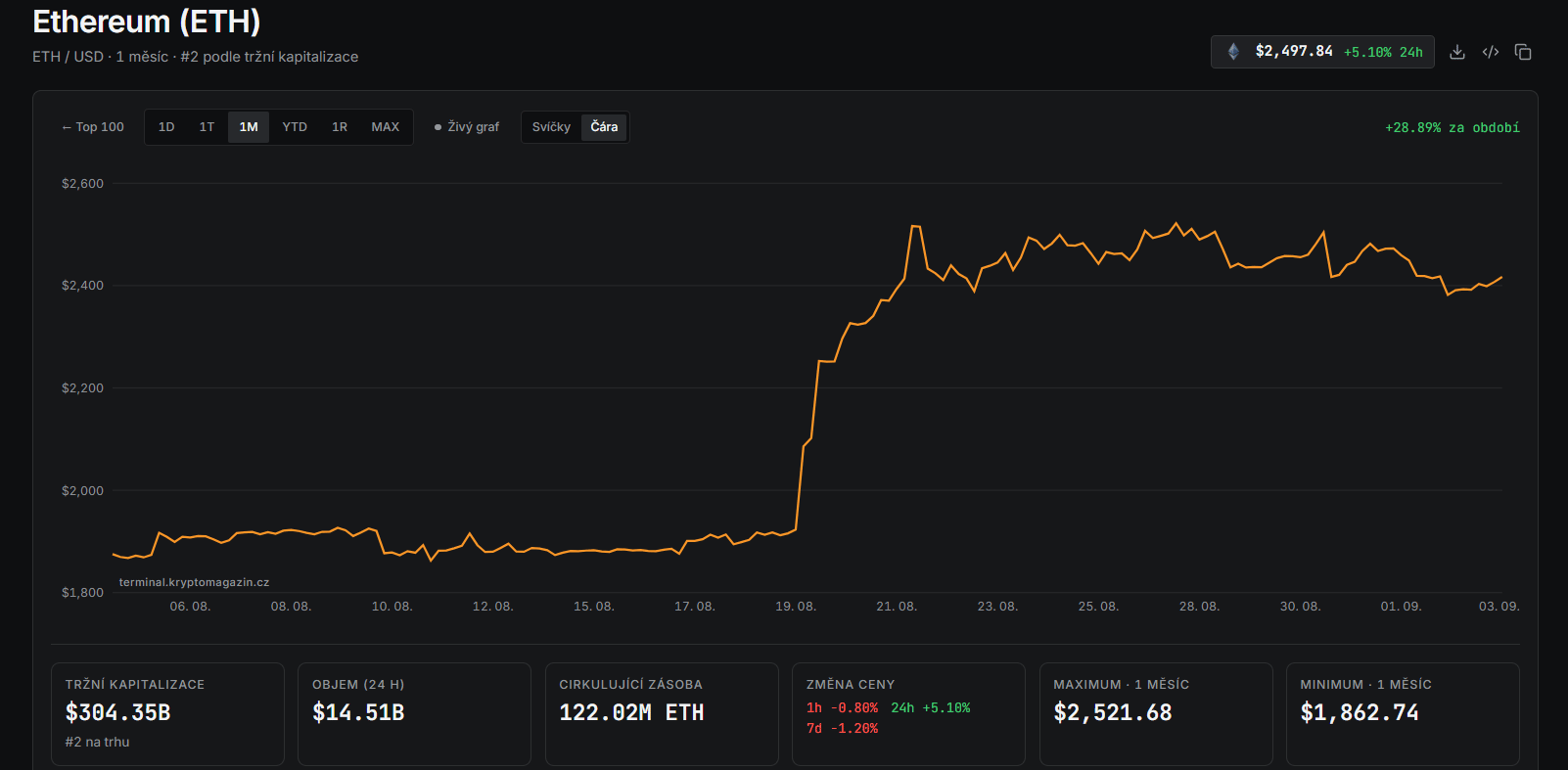
Task: Click the #2 na trhu rank text
Action: [x=97, y=743]
